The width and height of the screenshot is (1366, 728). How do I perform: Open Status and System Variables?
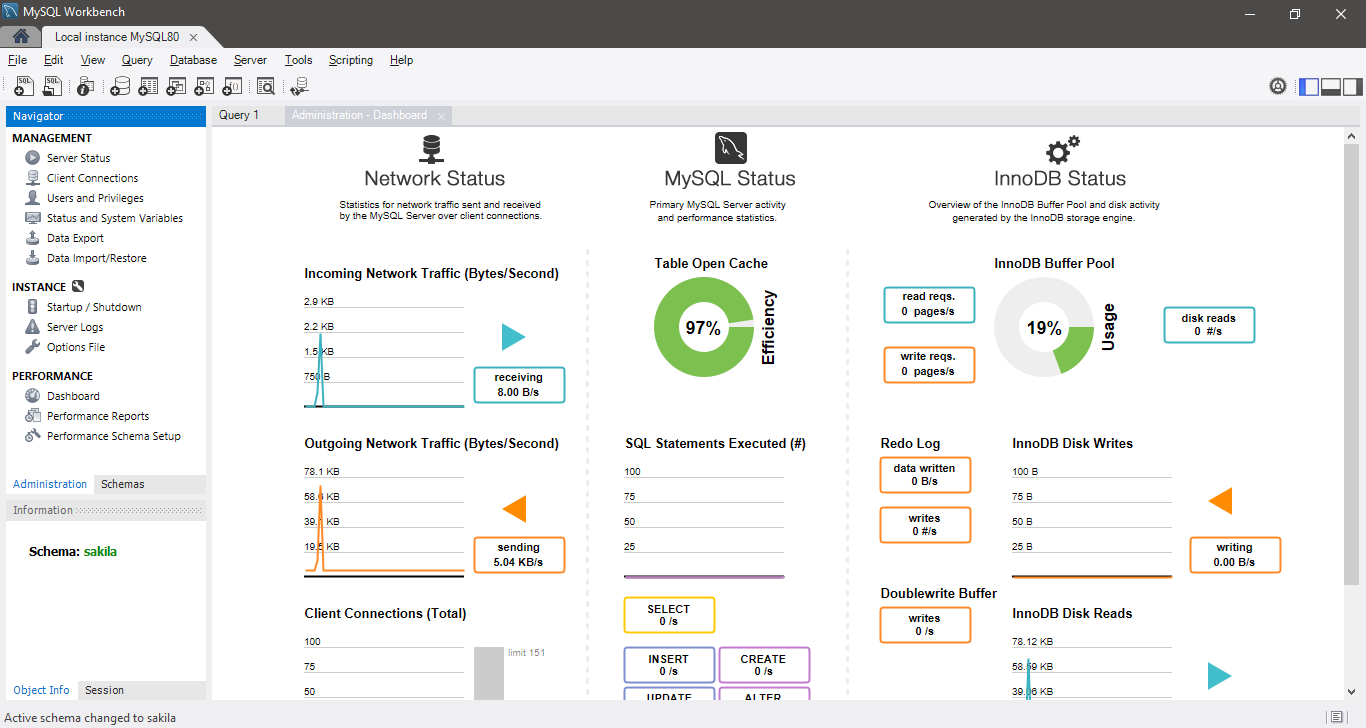tap(115, 218)
